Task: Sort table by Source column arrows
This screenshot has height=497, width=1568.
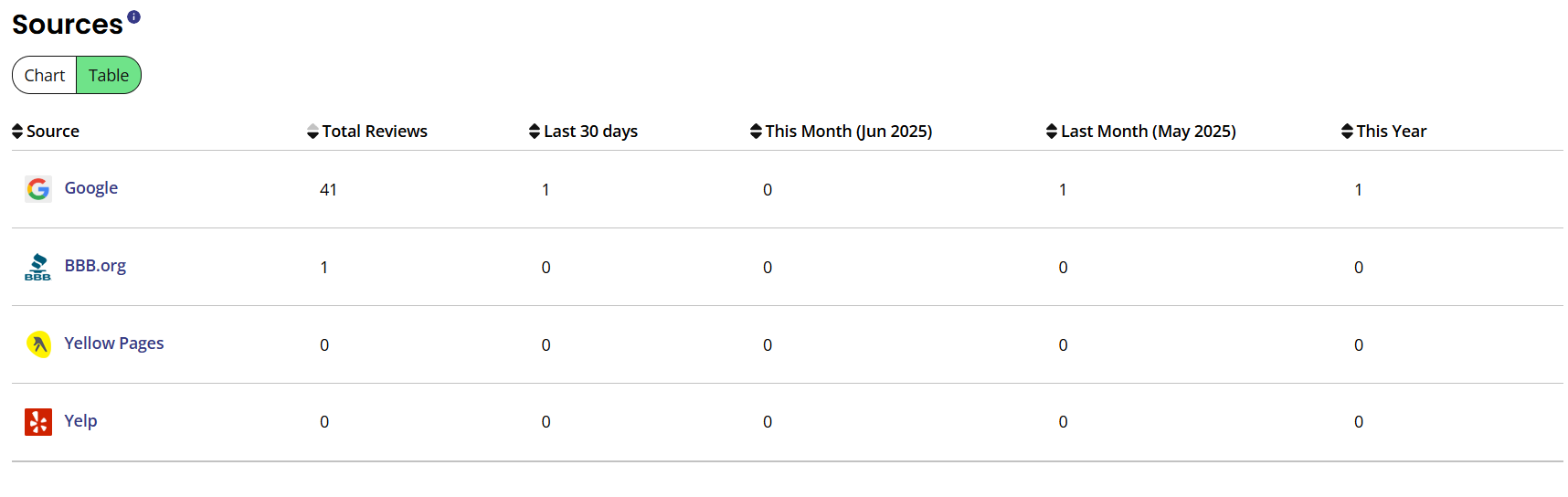Action: [x=17, y=132]
